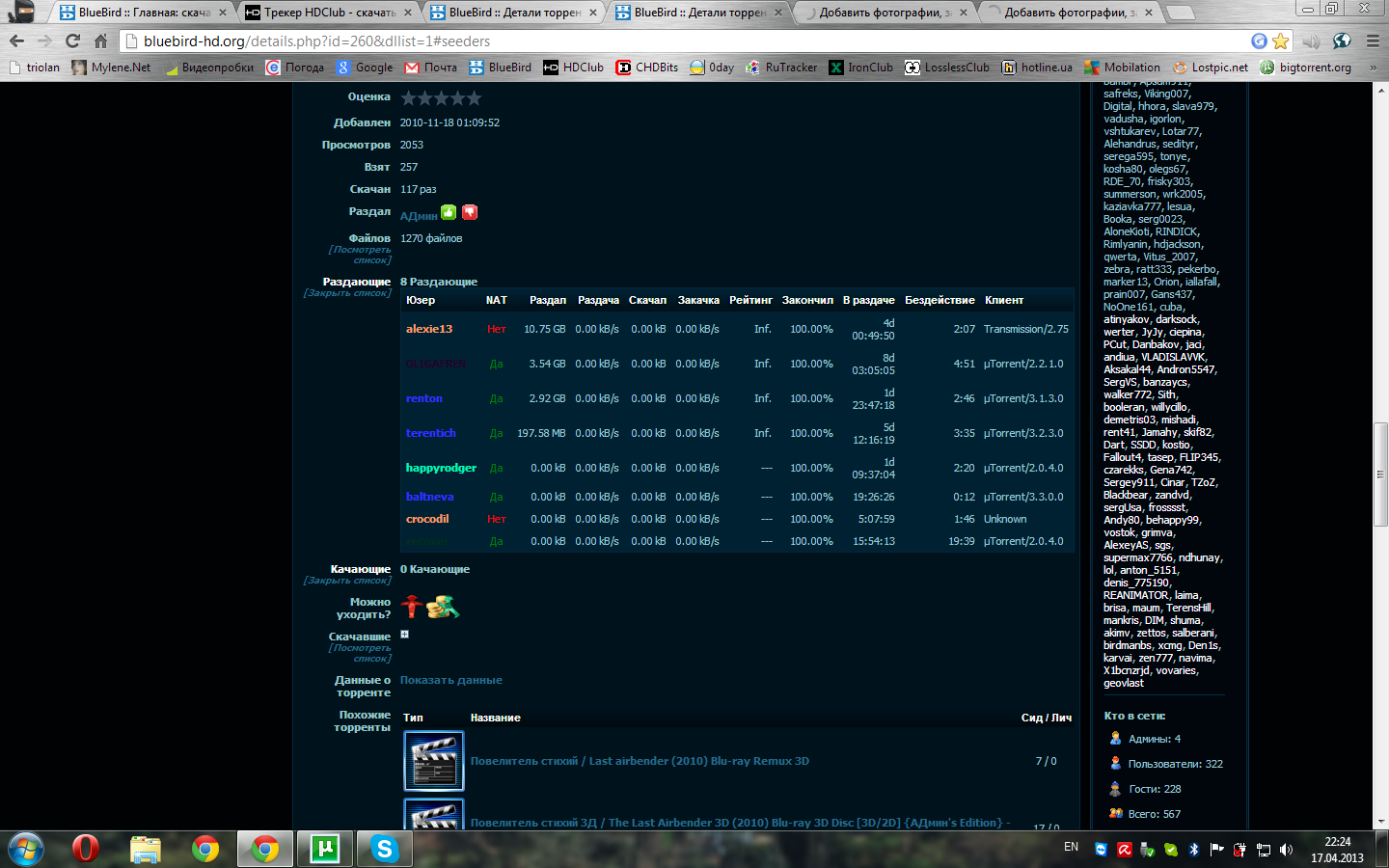1389x868 pixels.
Task: Click the red thumbs-down icon next to АДмин
Action: [470, 212]
